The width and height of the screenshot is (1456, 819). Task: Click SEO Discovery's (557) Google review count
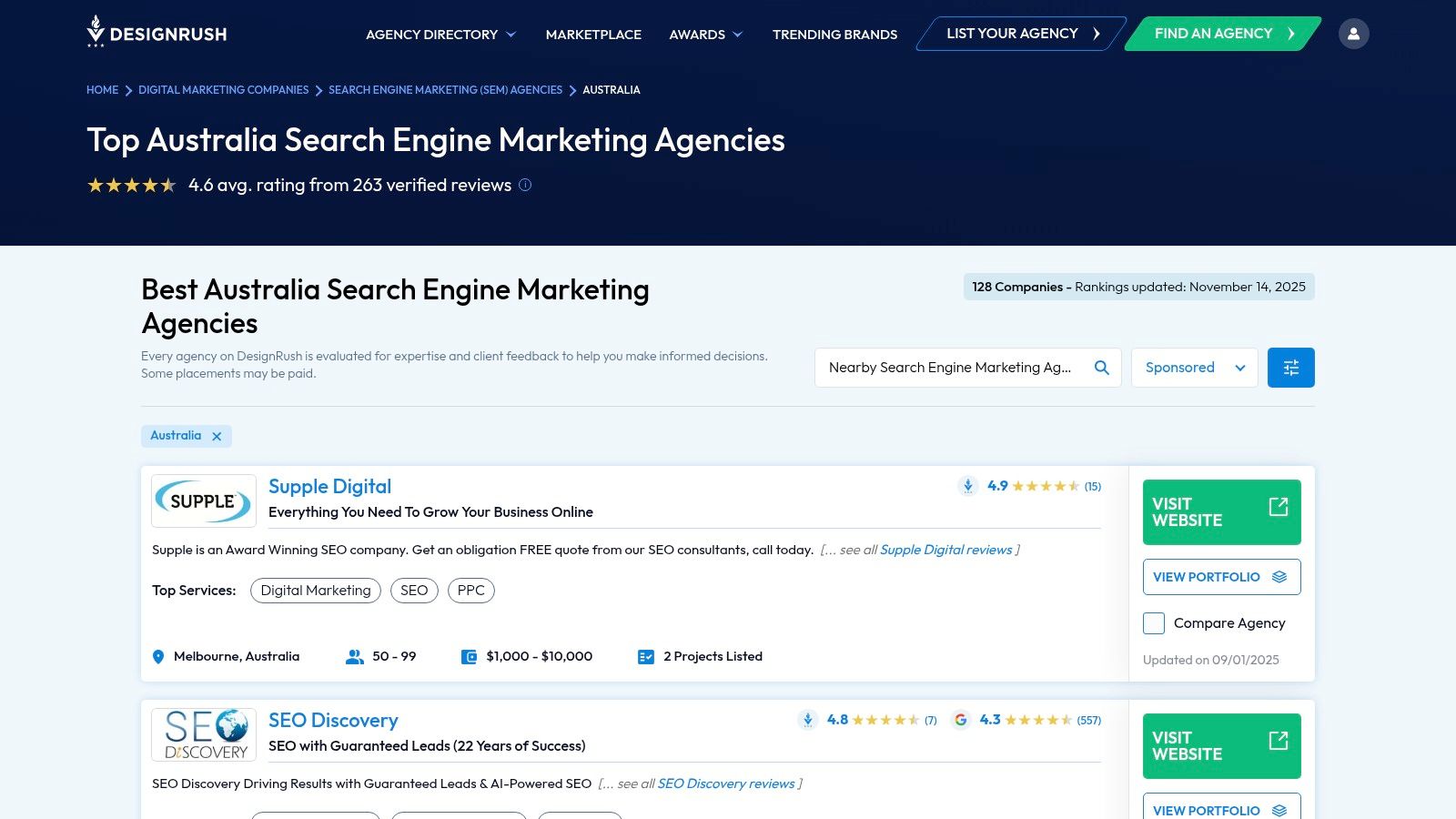tap(1089, 721)
